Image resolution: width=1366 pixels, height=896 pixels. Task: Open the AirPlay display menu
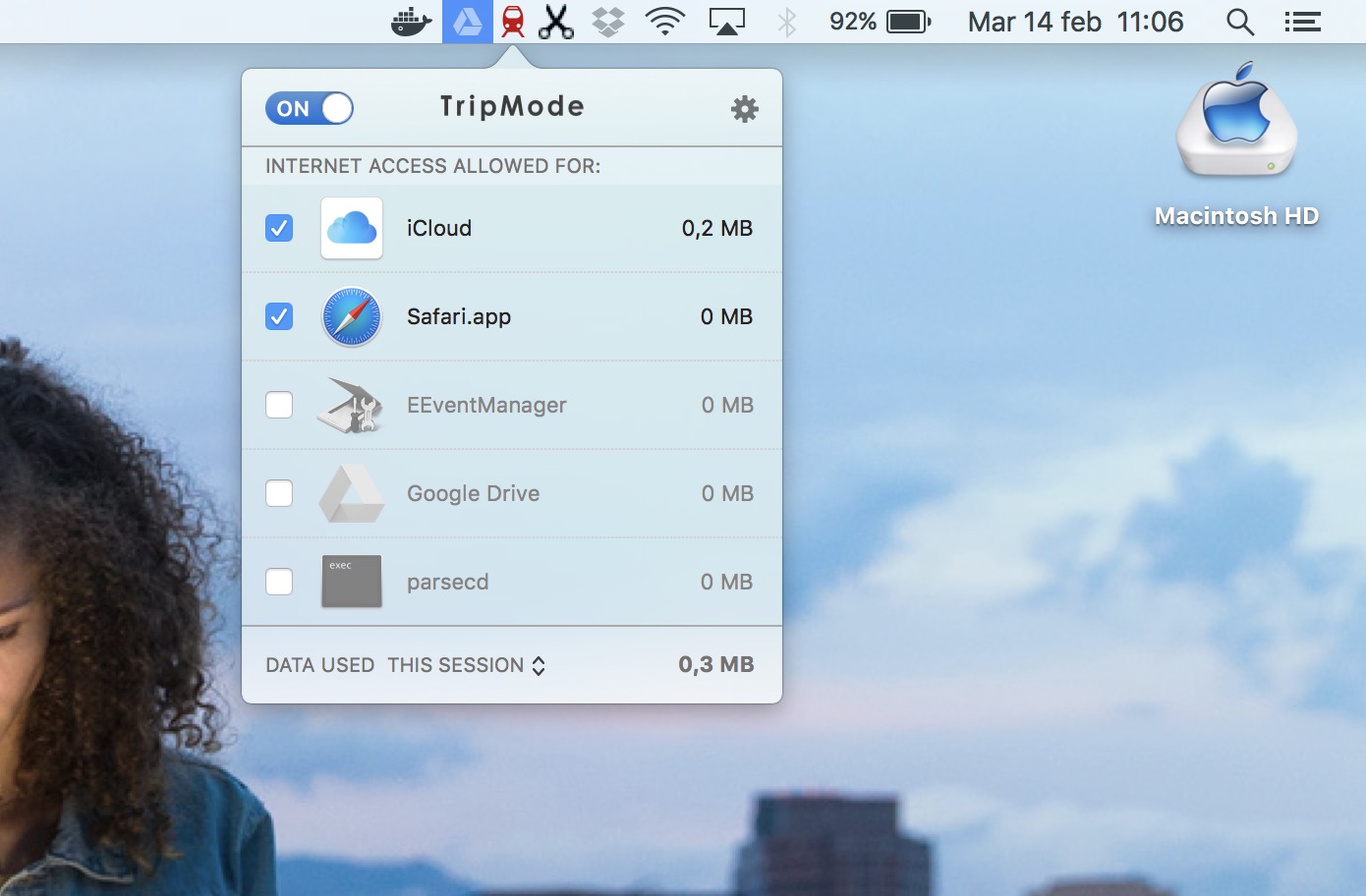[727, 22]
